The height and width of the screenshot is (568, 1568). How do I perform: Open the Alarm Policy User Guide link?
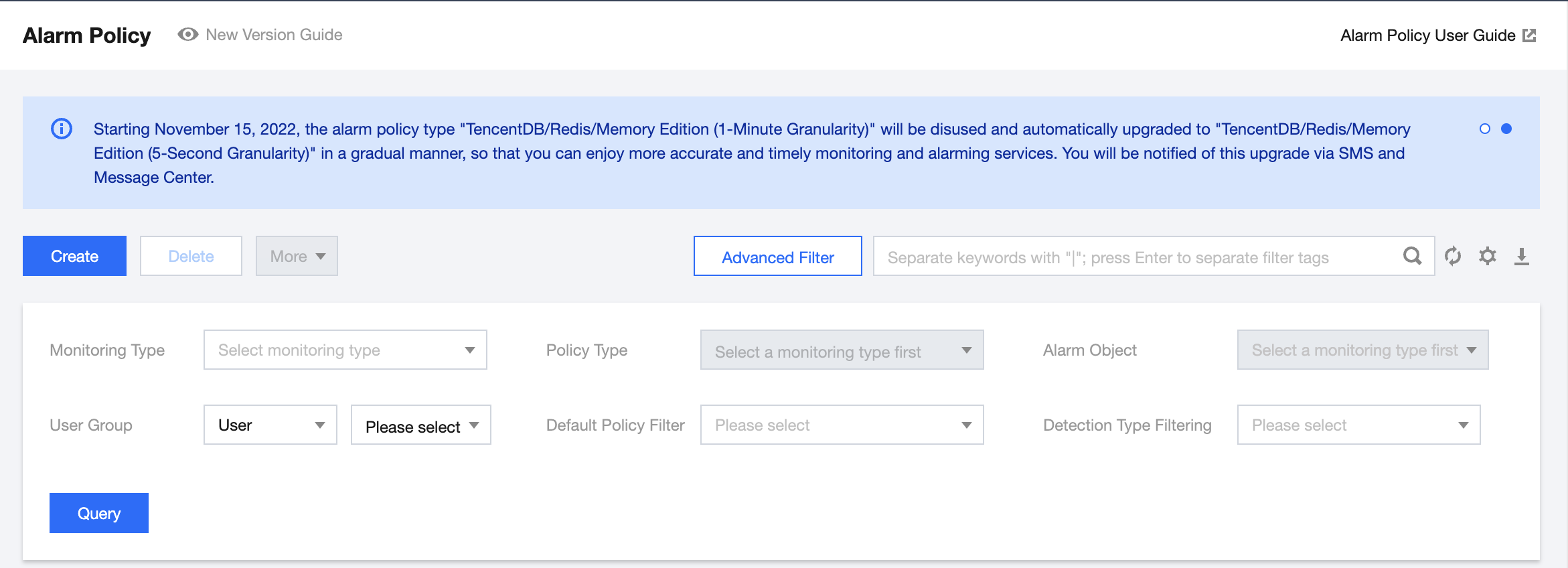pos(1427,35)
